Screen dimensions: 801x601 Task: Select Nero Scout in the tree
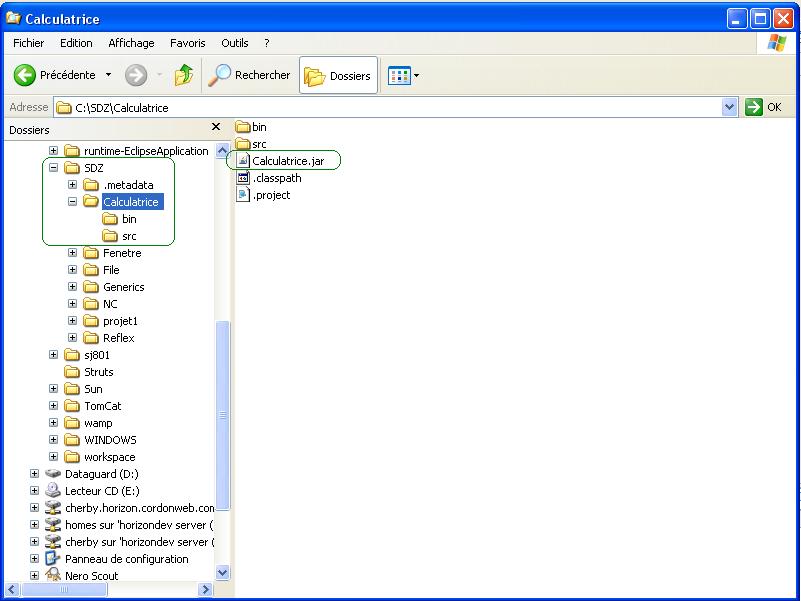pos(82,575)
